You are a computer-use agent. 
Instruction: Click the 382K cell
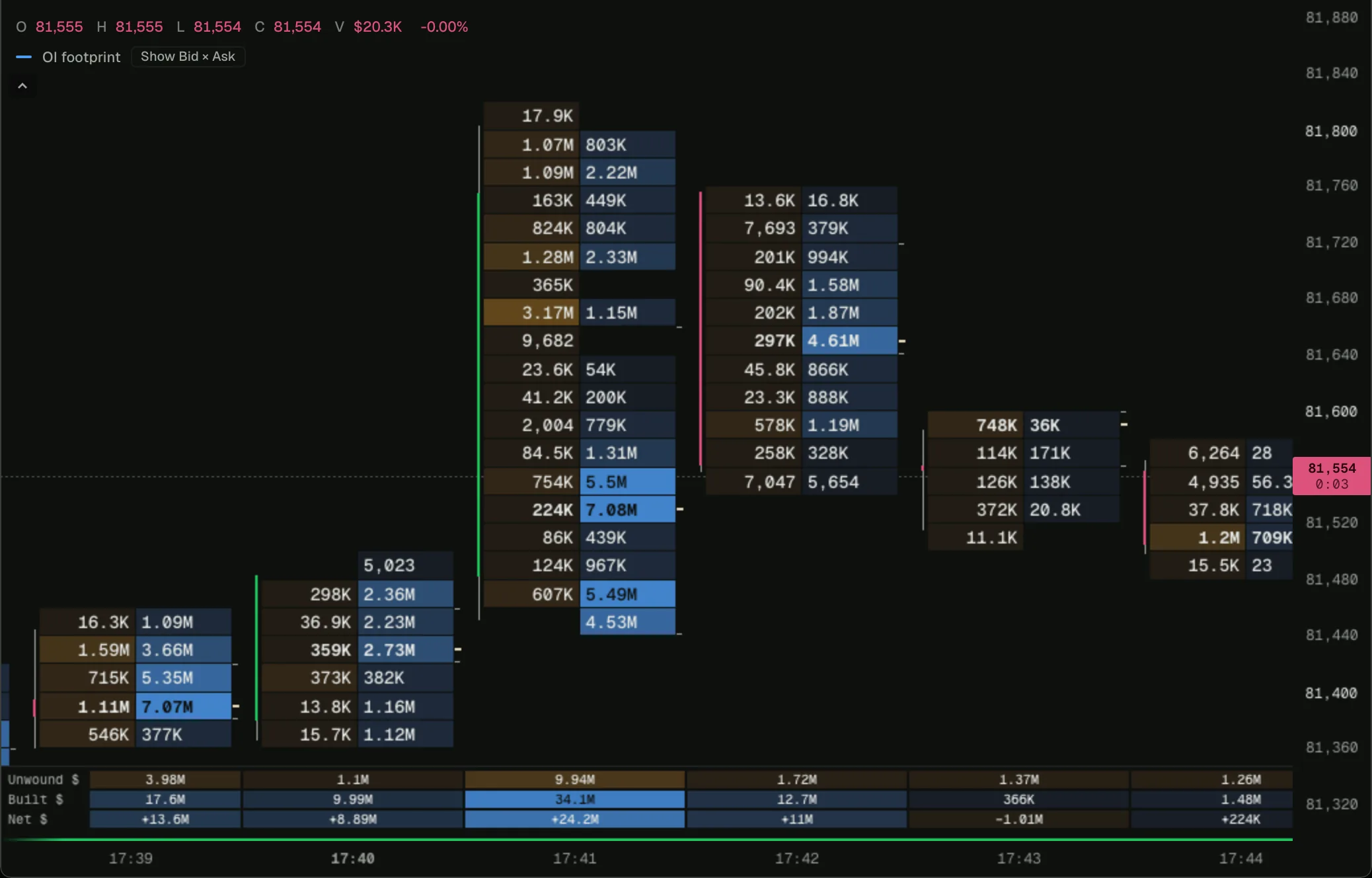tap(405, 678)
